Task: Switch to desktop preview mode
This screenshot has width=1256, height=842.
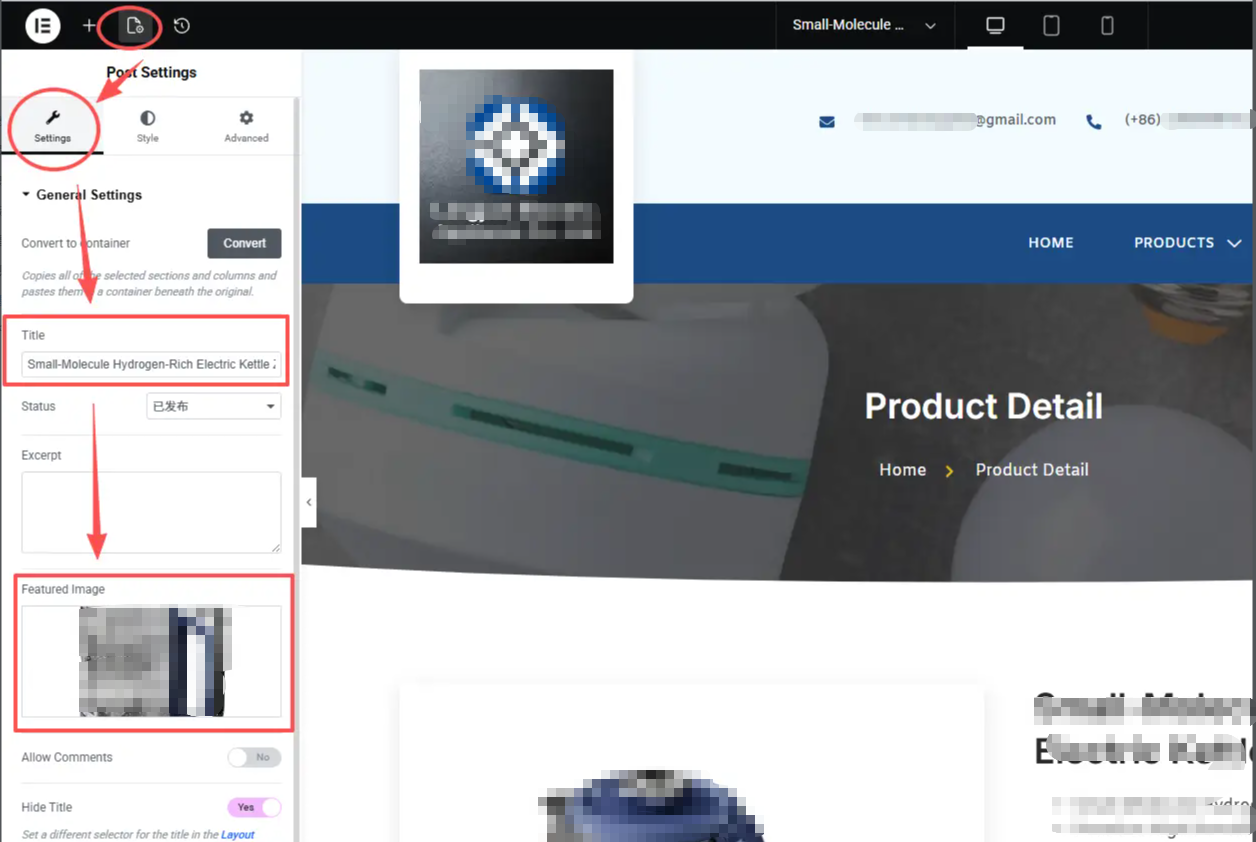Action: point(995,26)
